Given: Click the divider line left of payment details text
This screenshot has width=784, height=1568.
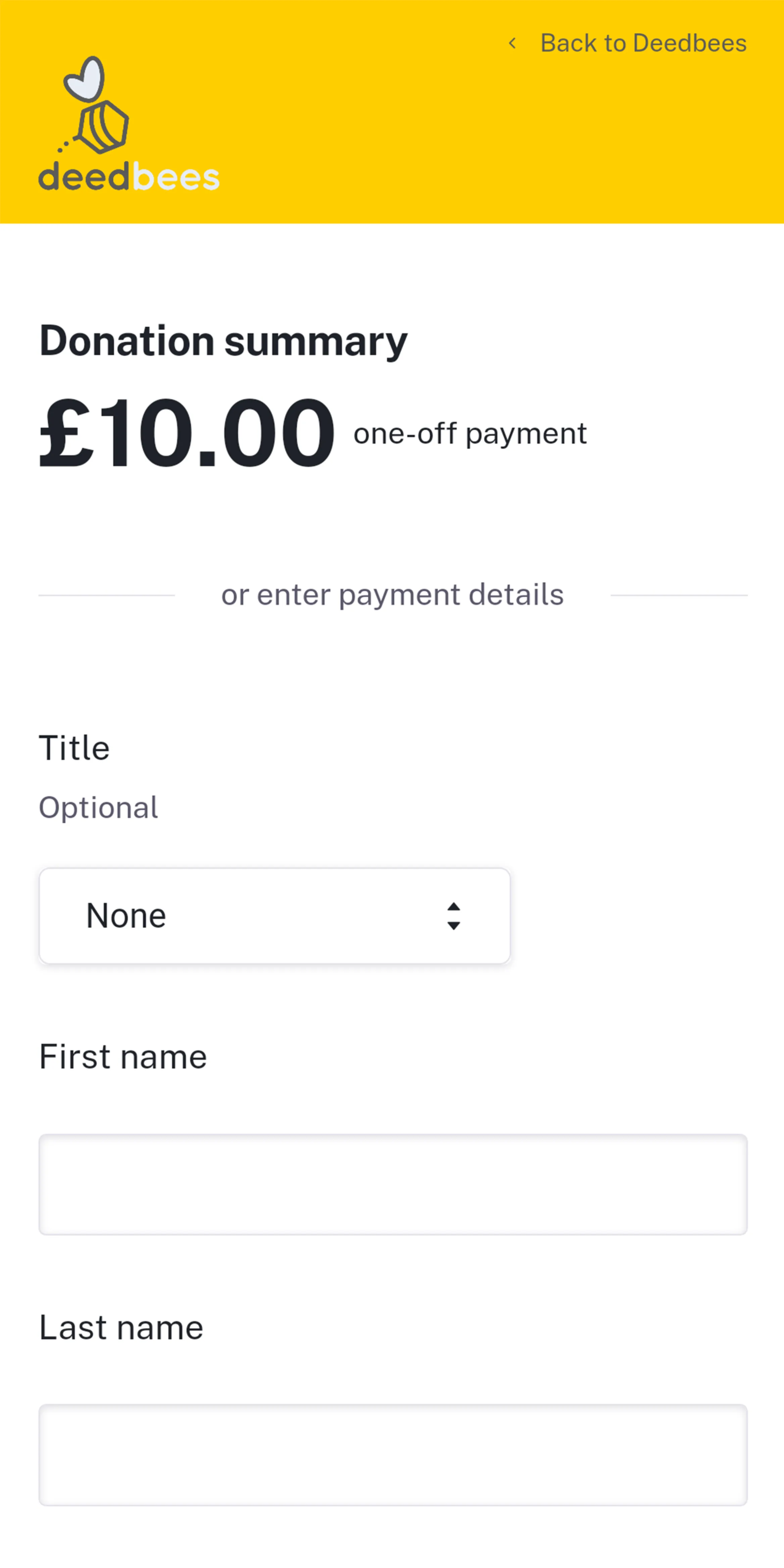Looking at the screenshot, I should pos(106,595).
